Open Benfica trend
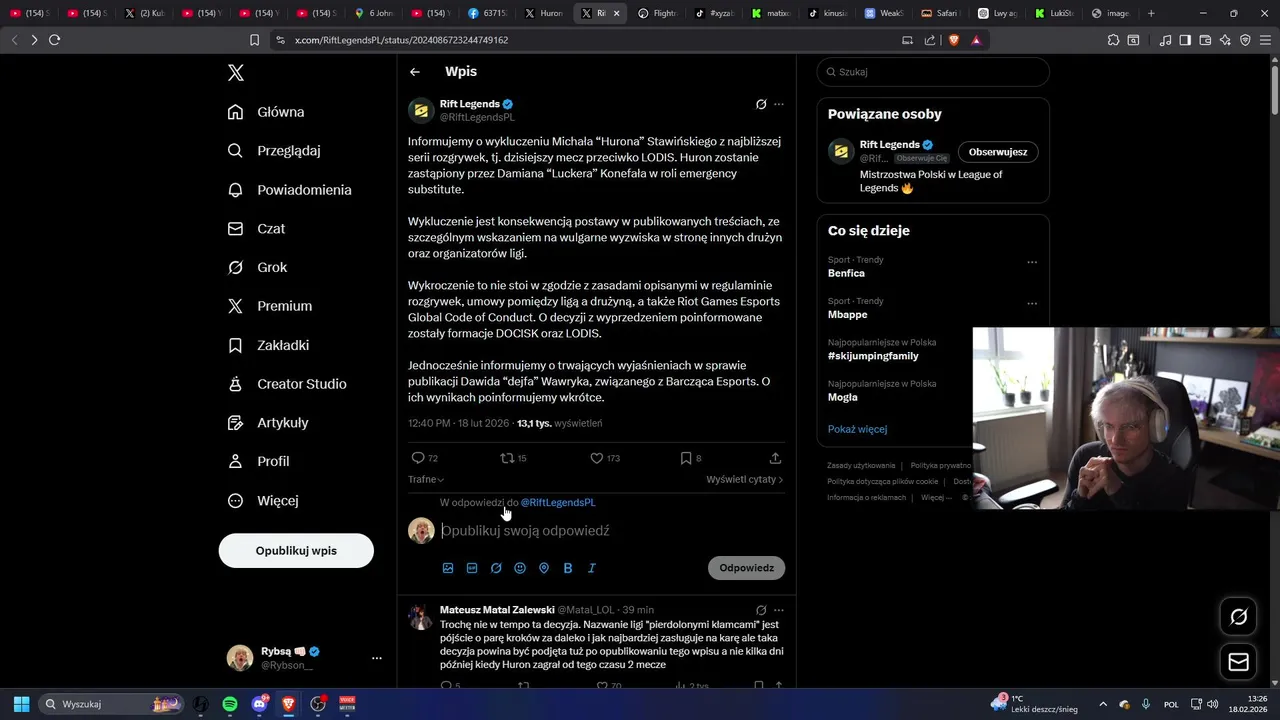The height and width of the screenshot is (720, 1280). pyautogui.click(x=847, y=273)
